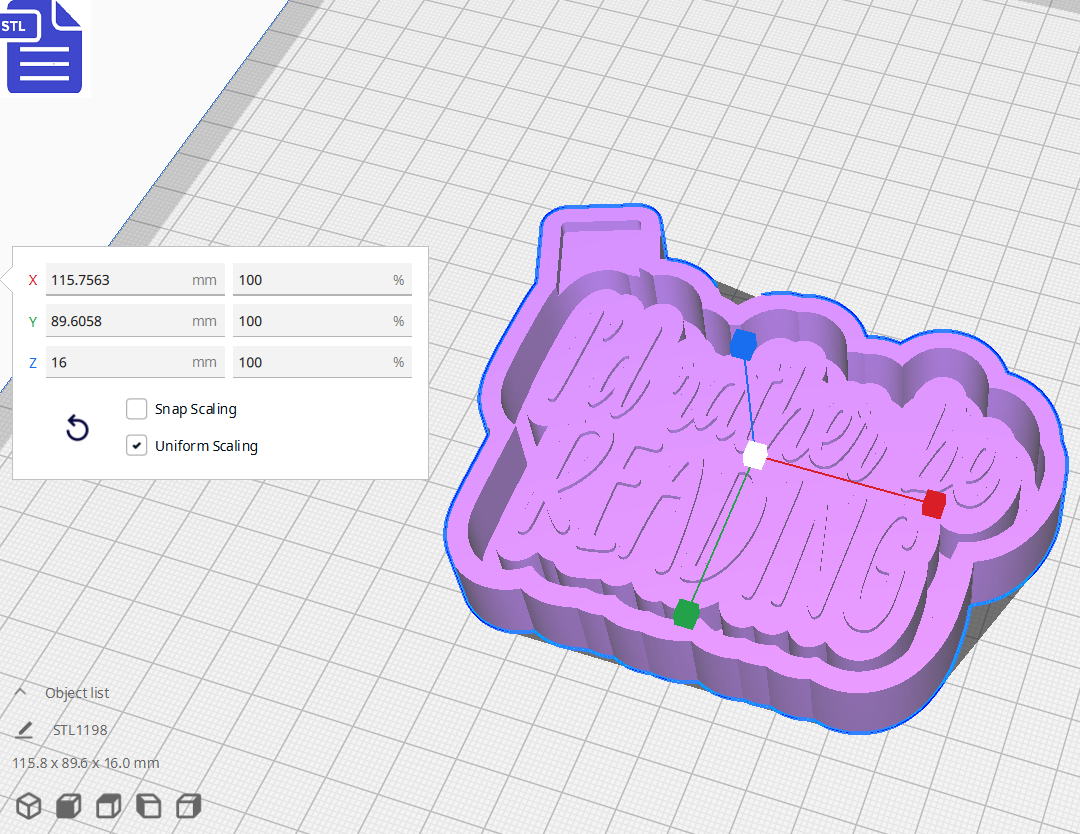Select the wireframe cube view icon

click(x=28, y=806)
